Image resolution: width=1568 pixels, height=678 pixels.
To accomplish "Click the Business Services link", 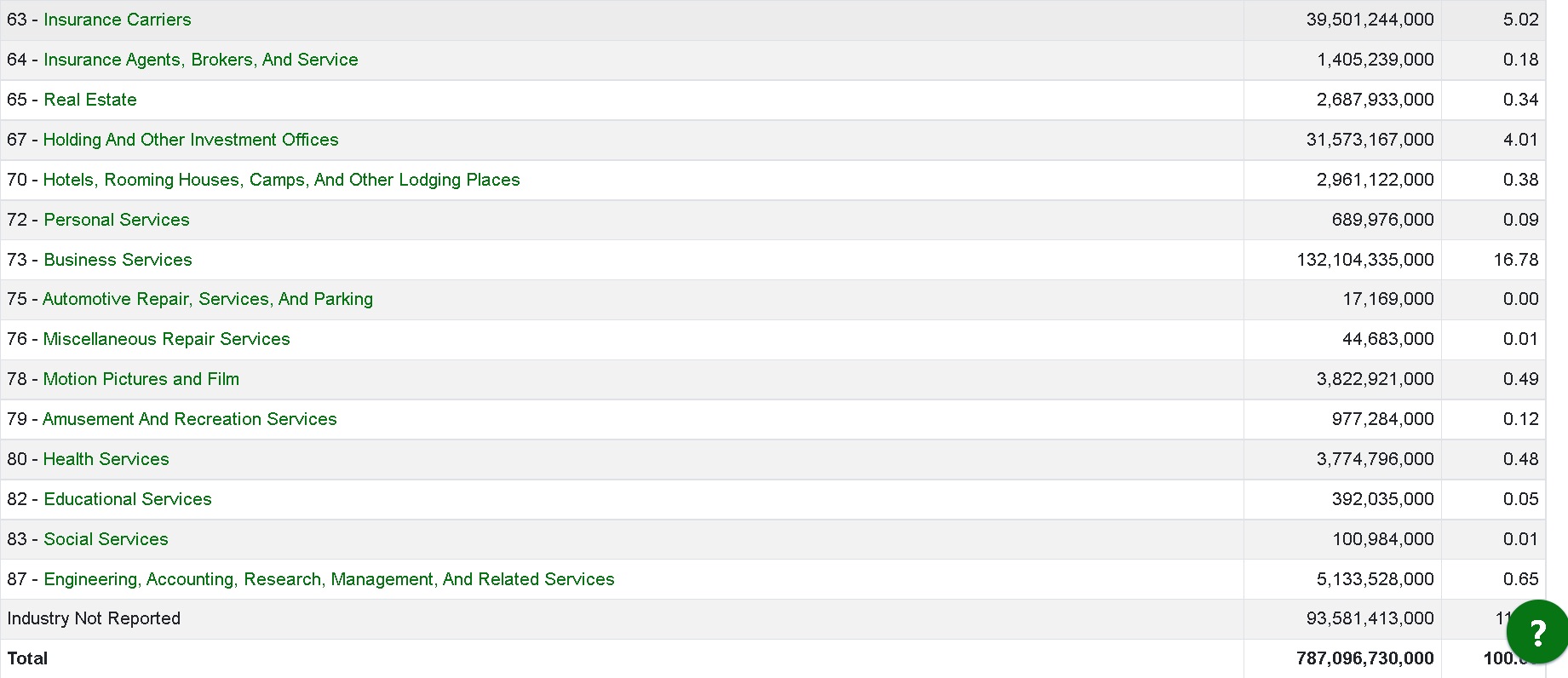I will [x=118, y=260].
